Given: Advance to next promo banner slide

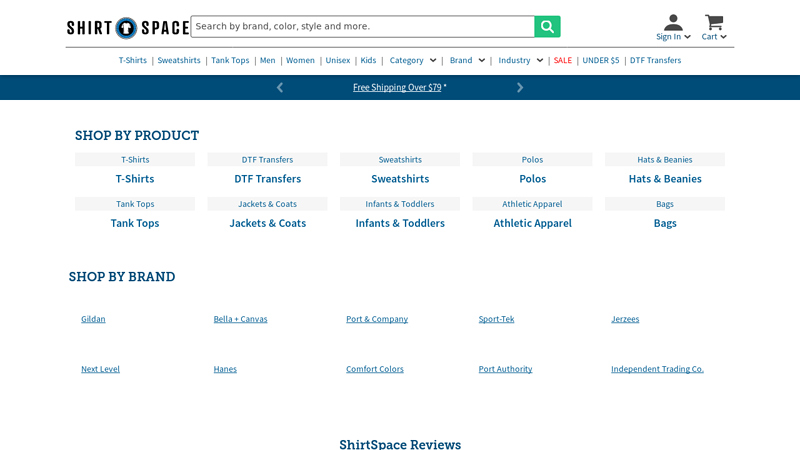Looking at the screenshot, I should 520,88.
